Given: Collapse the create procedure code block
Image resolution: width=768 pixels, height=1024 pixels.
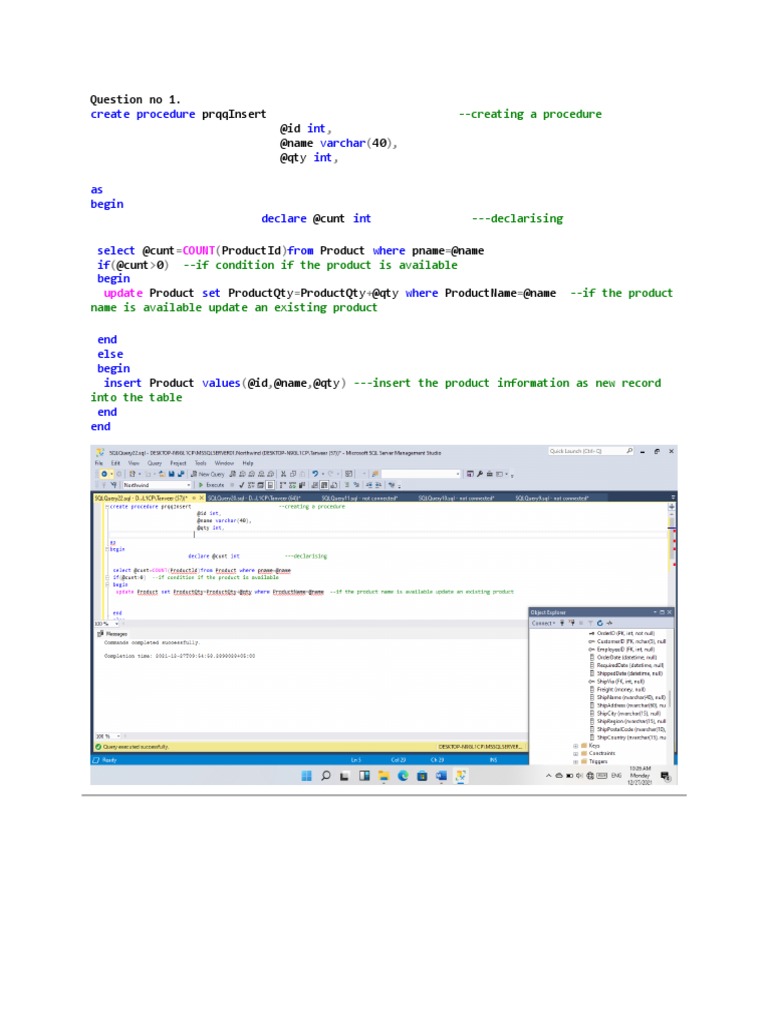Looking at the screenshot, I should (108, 507).
